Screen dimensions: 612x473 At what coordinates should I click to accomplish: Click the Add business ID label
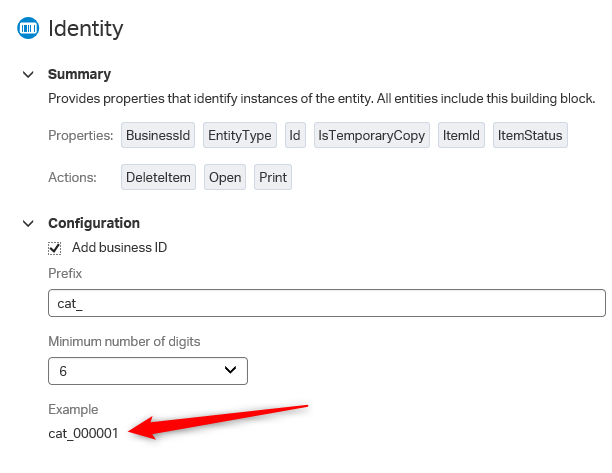pyautogui.click(x=119, y=247)
